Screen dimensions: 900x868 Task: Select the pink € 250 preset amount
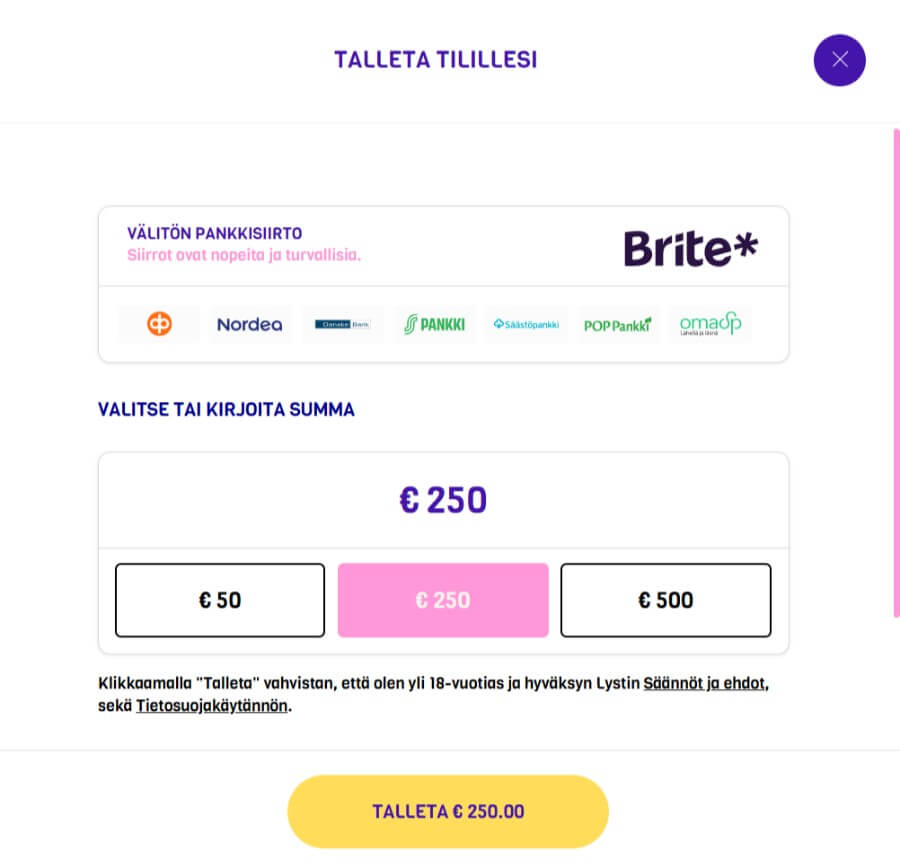[x=443, y=600]
